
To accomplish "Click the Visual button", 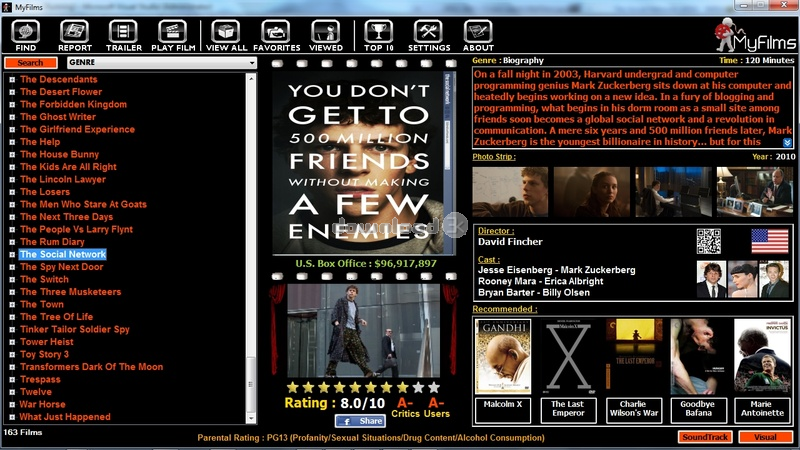I will coord(765,437).
